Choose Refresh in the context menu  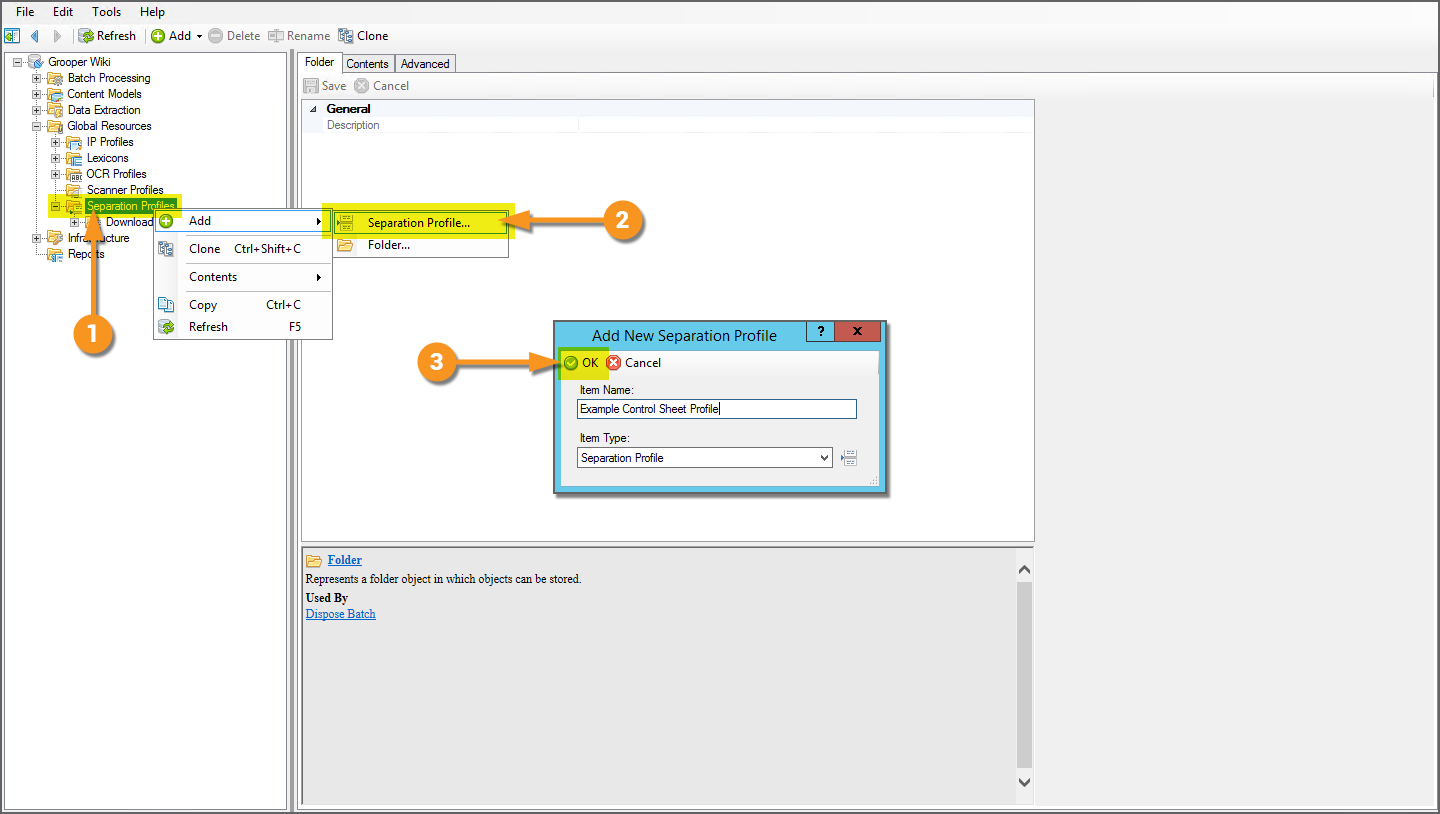243,327
